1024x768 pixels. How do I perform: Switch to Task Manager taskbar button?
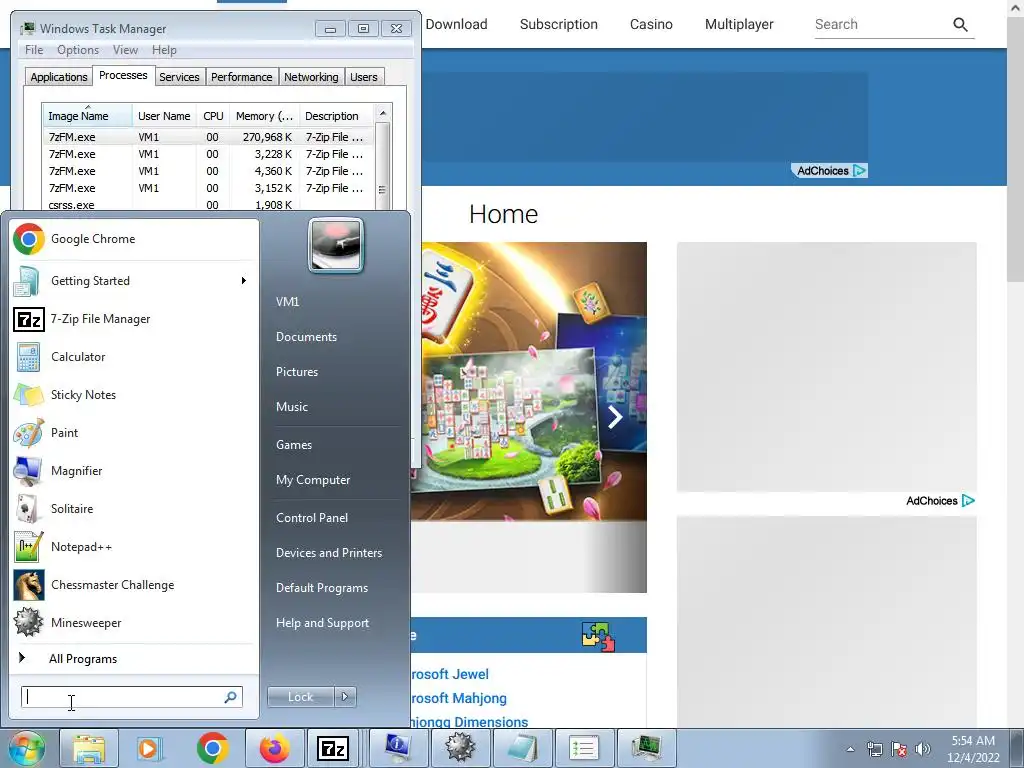click(646, 748)
